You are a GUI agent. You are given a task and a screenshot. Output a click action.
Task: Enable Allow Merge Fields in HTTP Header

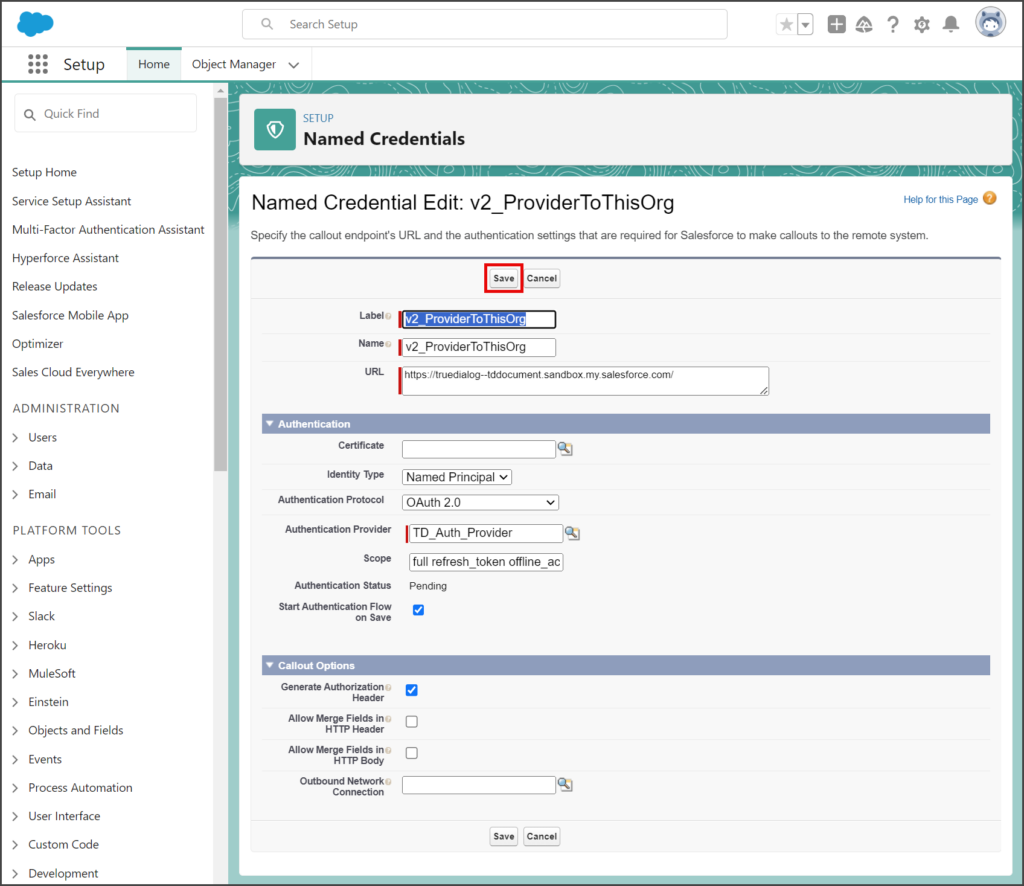(411, 721)
